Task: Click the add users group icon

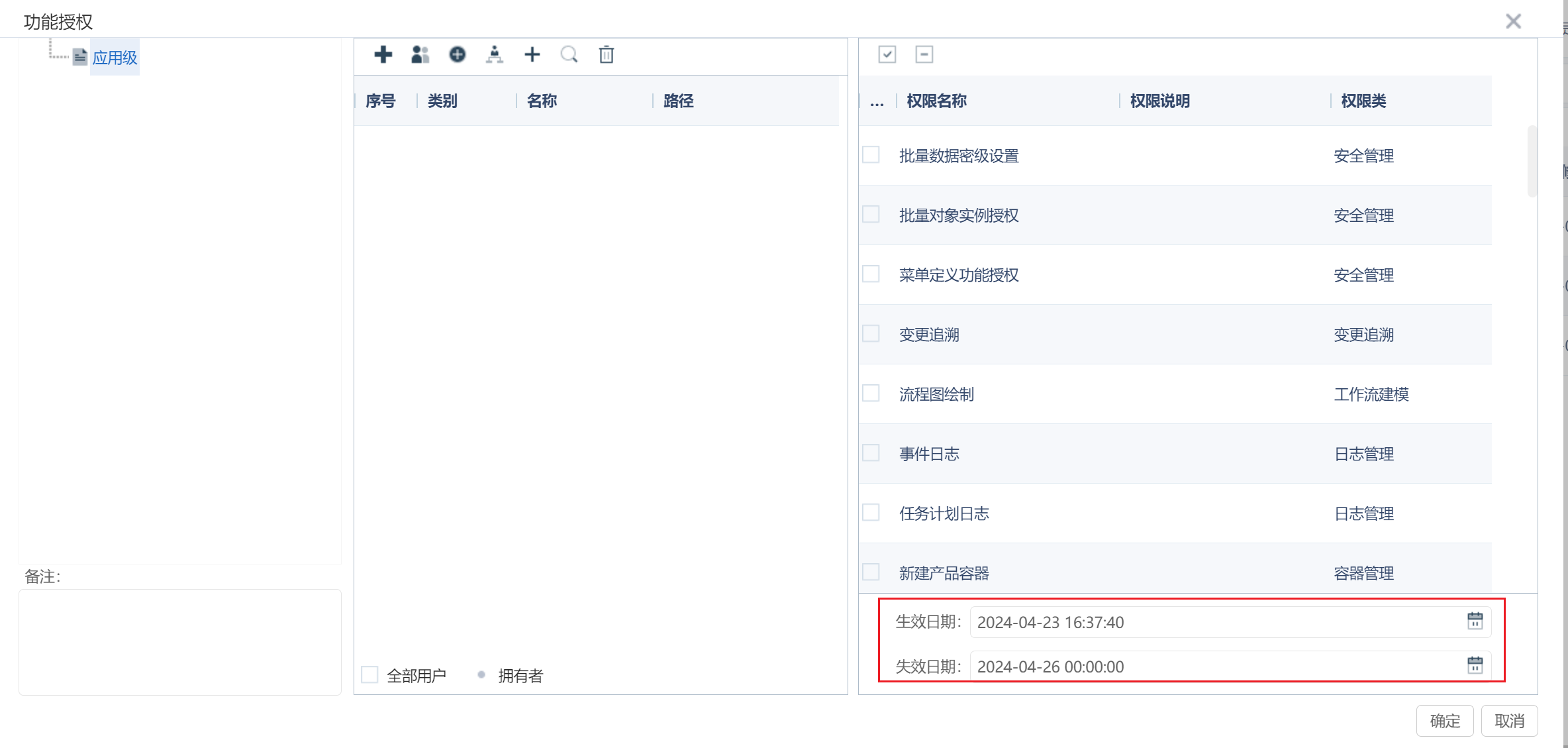Action: click(x=420, y=54)
